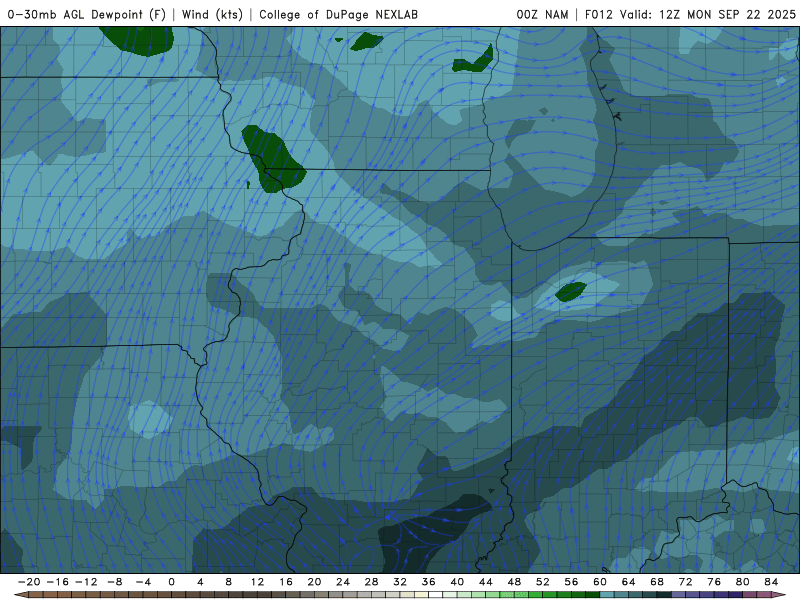
Task: Click the 'Wind (kts)' header label
Action: (x=212, y=14)
